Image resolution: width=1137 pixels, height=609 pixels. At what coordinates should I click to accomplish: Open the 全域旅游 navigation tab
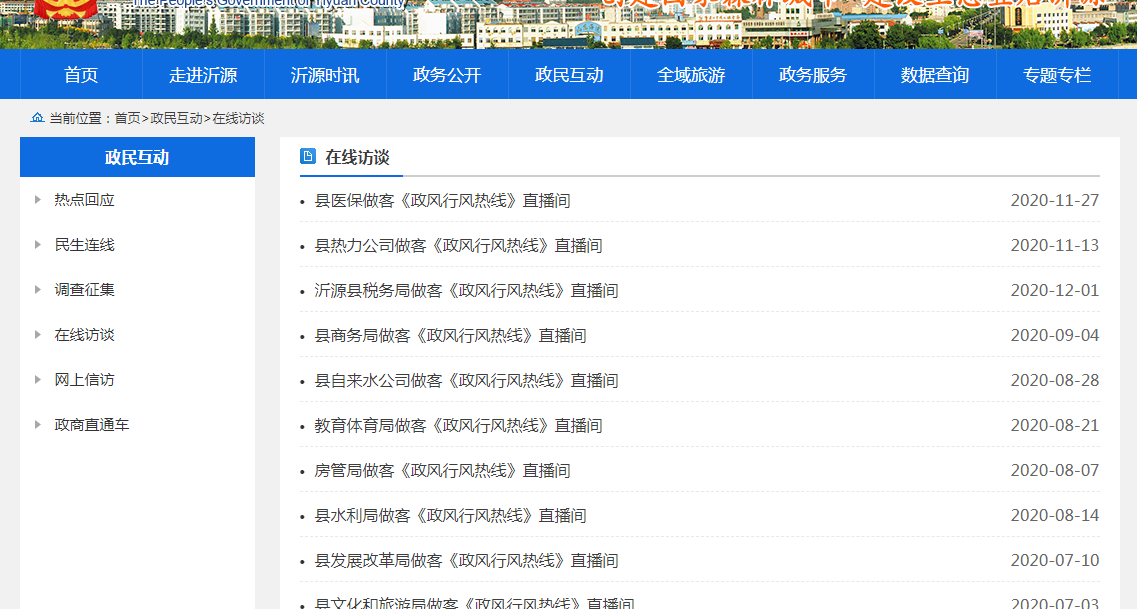[691, 75]
